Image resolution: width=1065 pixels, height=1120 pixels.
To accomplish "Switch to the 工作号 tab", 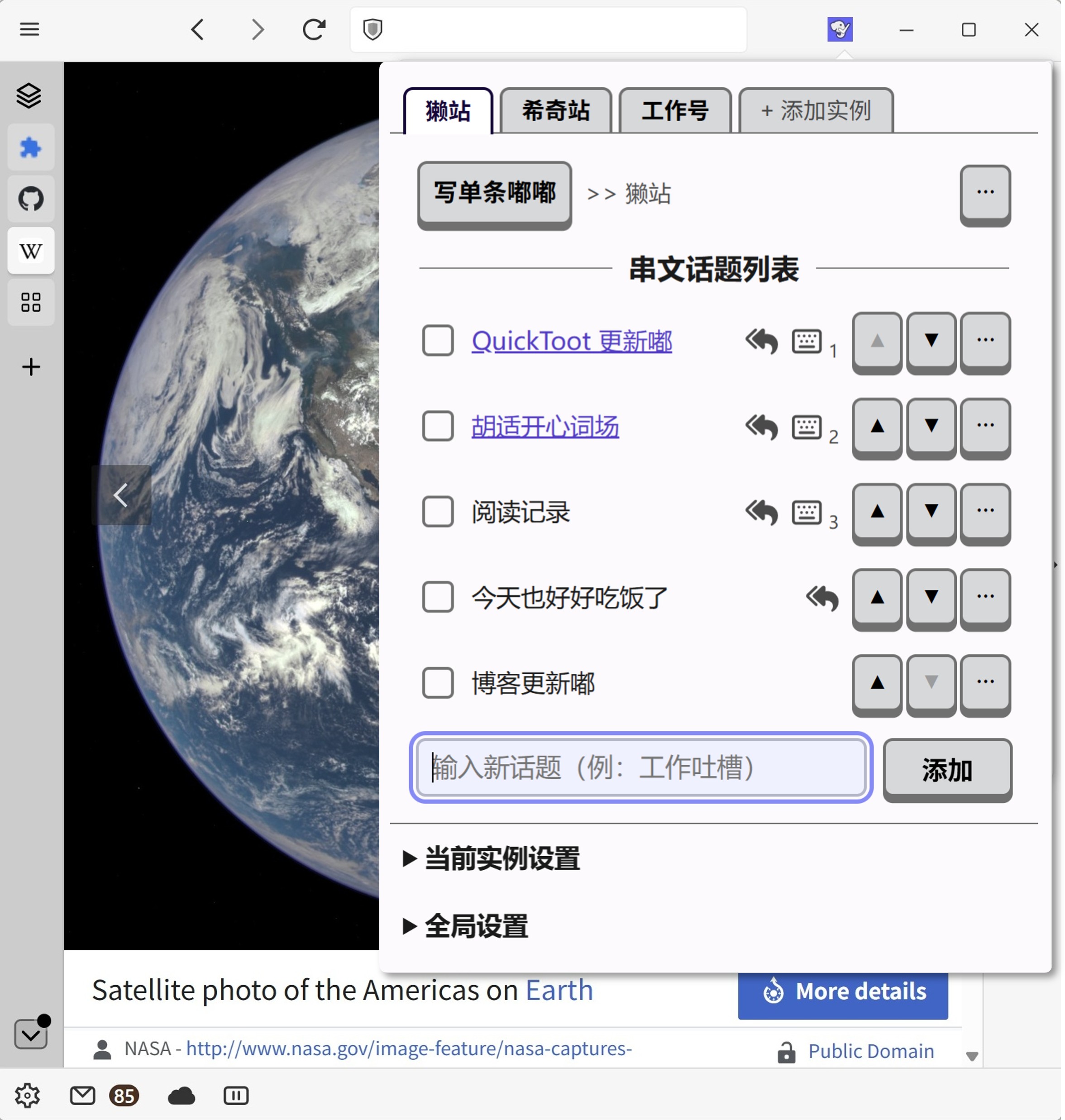I will click(x=675, y=111).
